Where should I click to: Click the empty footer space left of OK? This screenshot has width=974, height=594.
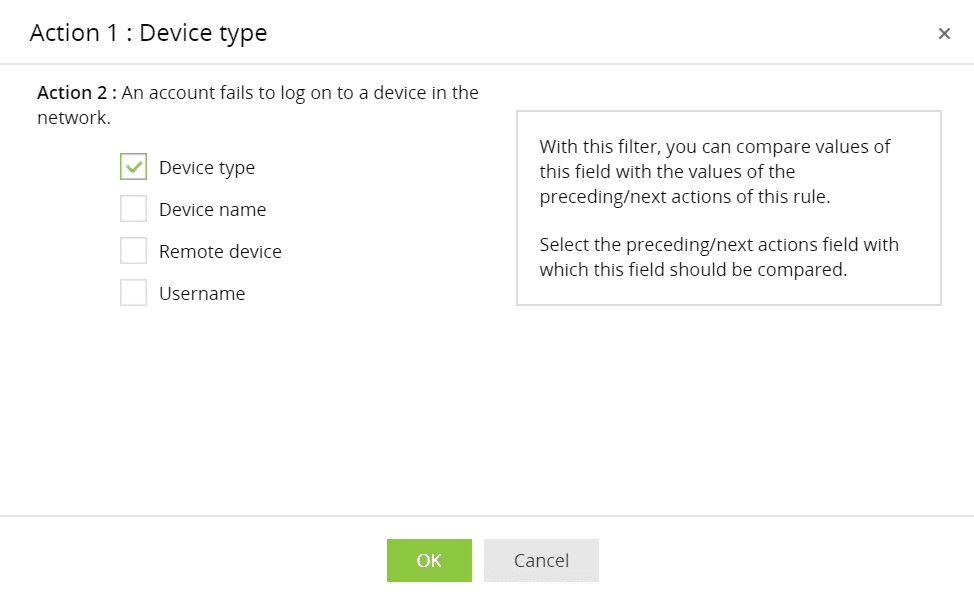(x=200, y=558)
